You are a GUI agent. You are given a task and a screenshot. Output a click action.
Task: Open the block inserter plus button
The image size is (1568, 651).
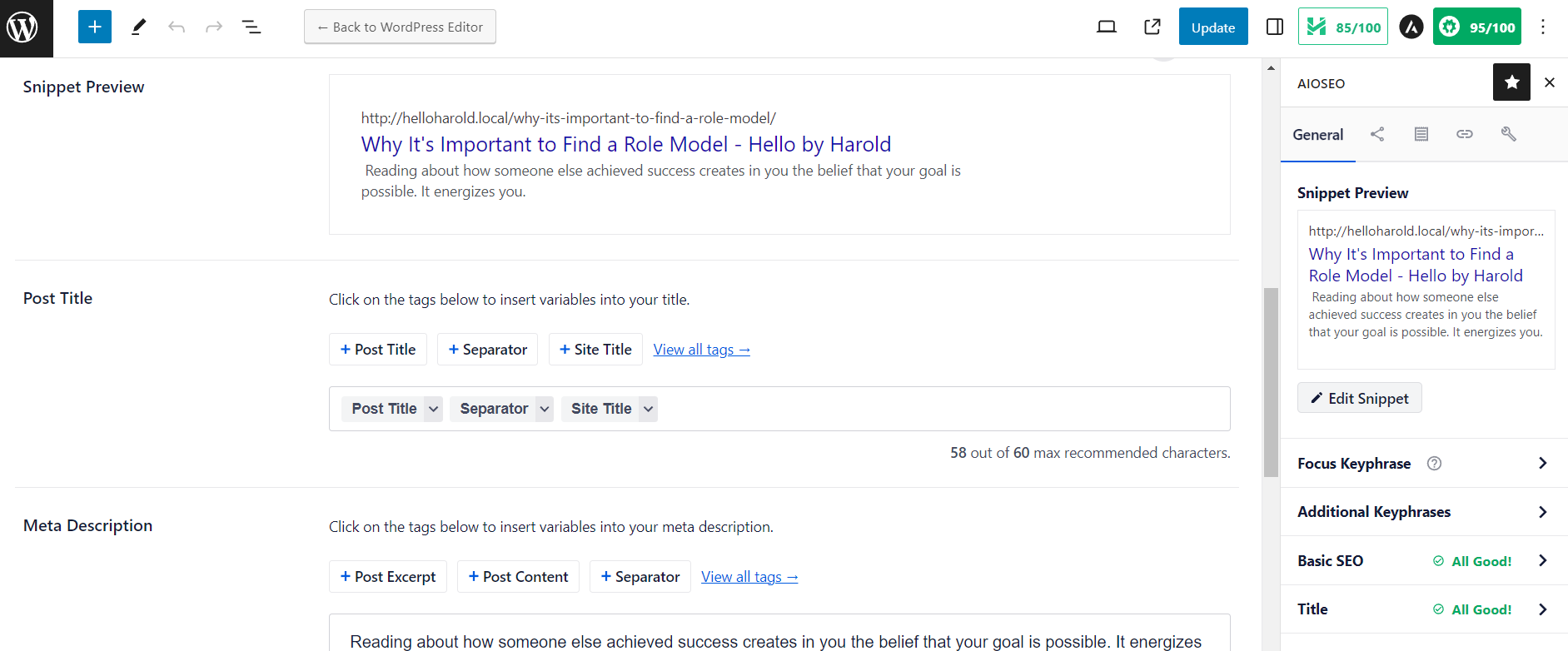coord(95,27)
